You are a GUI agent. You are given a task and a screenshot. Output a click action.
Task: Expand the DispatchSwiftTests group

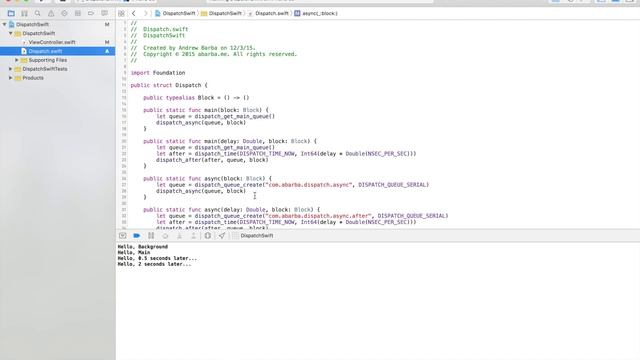click(11, 69)
